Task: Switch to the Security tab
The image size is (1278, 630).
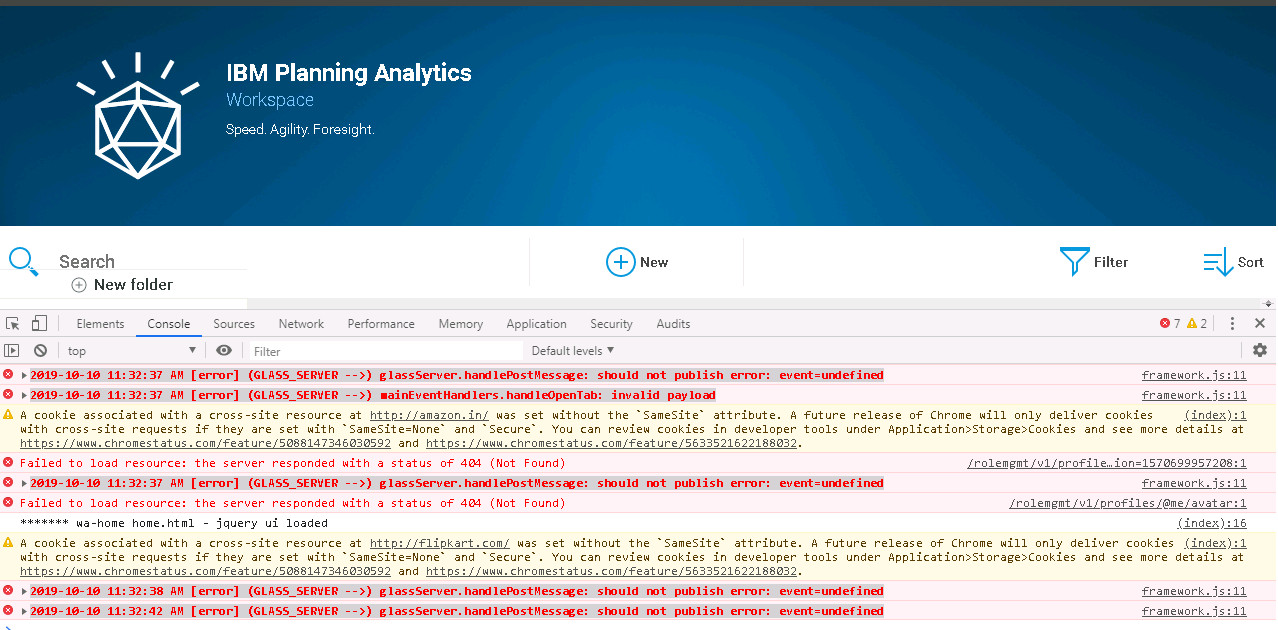Action: [611, 323]
